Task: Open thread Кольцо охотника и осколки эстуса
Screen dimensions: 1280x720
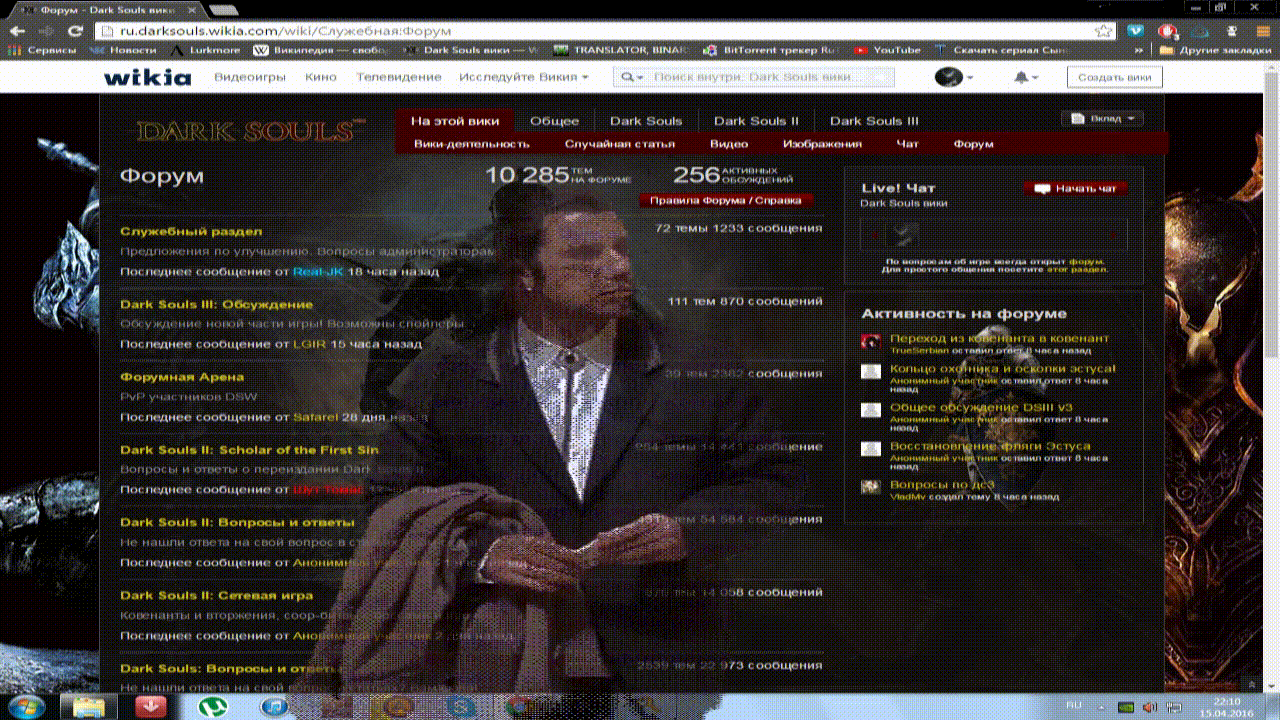Action: [1003, 369]
